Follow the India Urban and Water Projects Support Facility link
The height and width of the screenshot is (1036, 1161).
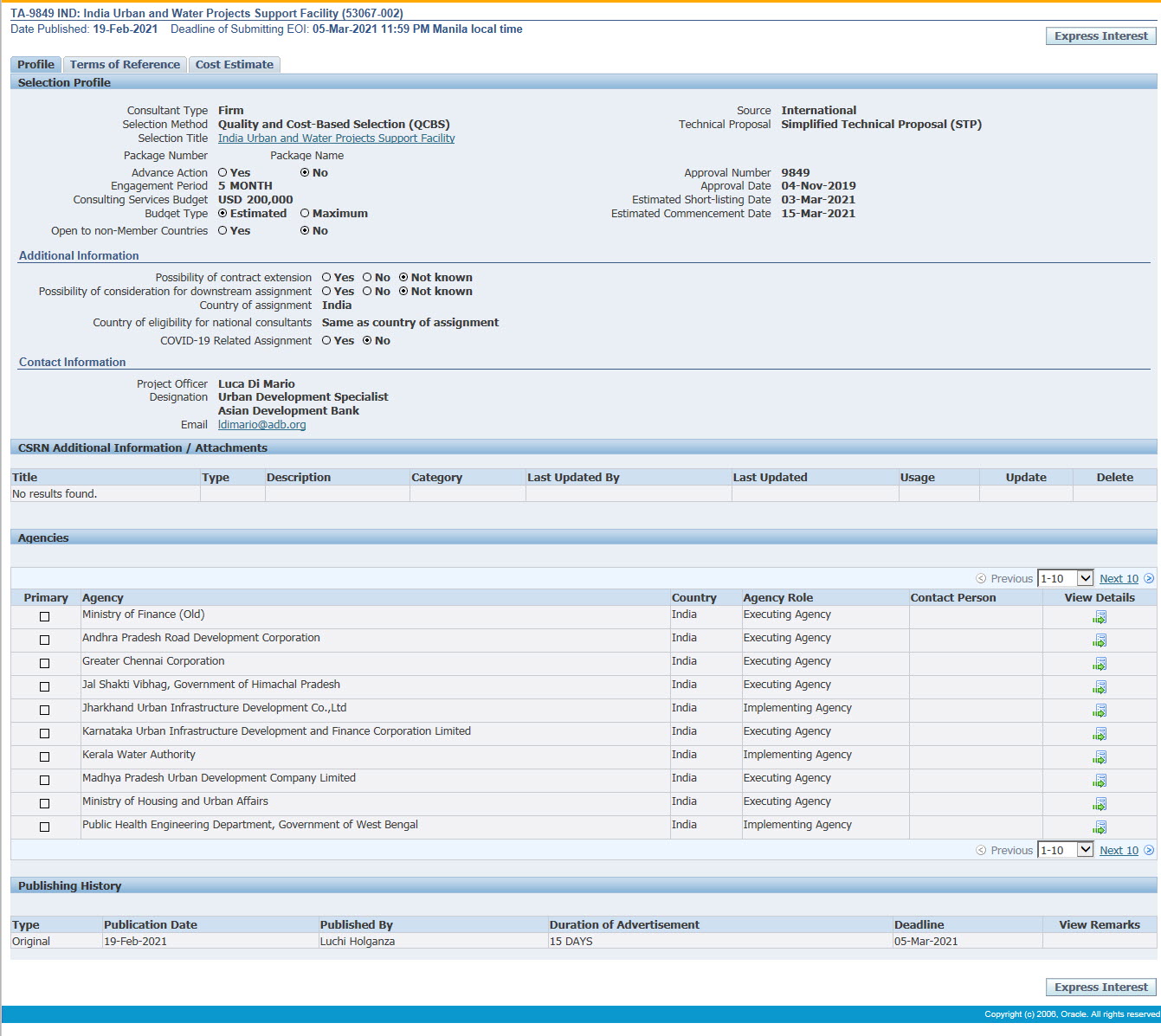pyautogui.click(x=336, y=138)
